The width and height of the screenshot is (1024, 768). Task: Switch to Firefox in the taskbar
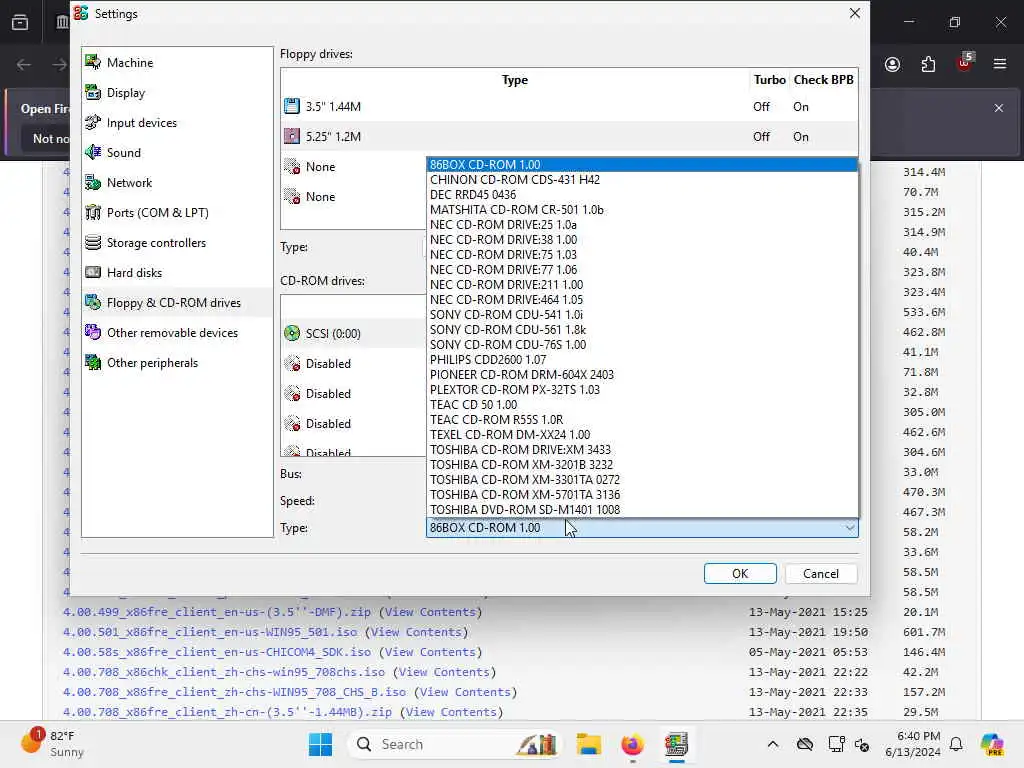click(x=632, y=744)
